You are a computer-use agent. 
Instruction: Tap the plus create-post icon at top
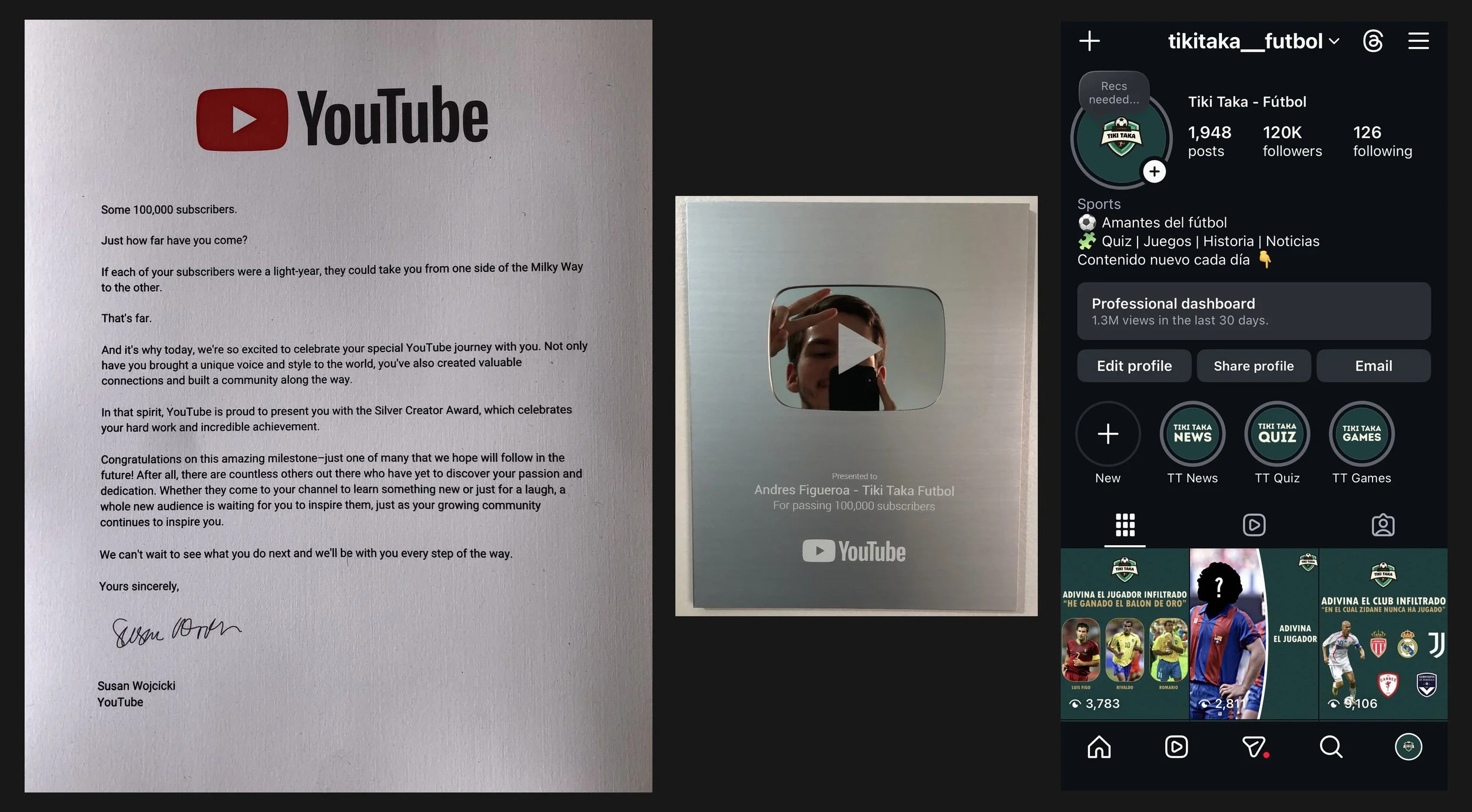pyautogui.click(x=1089, y=41)
